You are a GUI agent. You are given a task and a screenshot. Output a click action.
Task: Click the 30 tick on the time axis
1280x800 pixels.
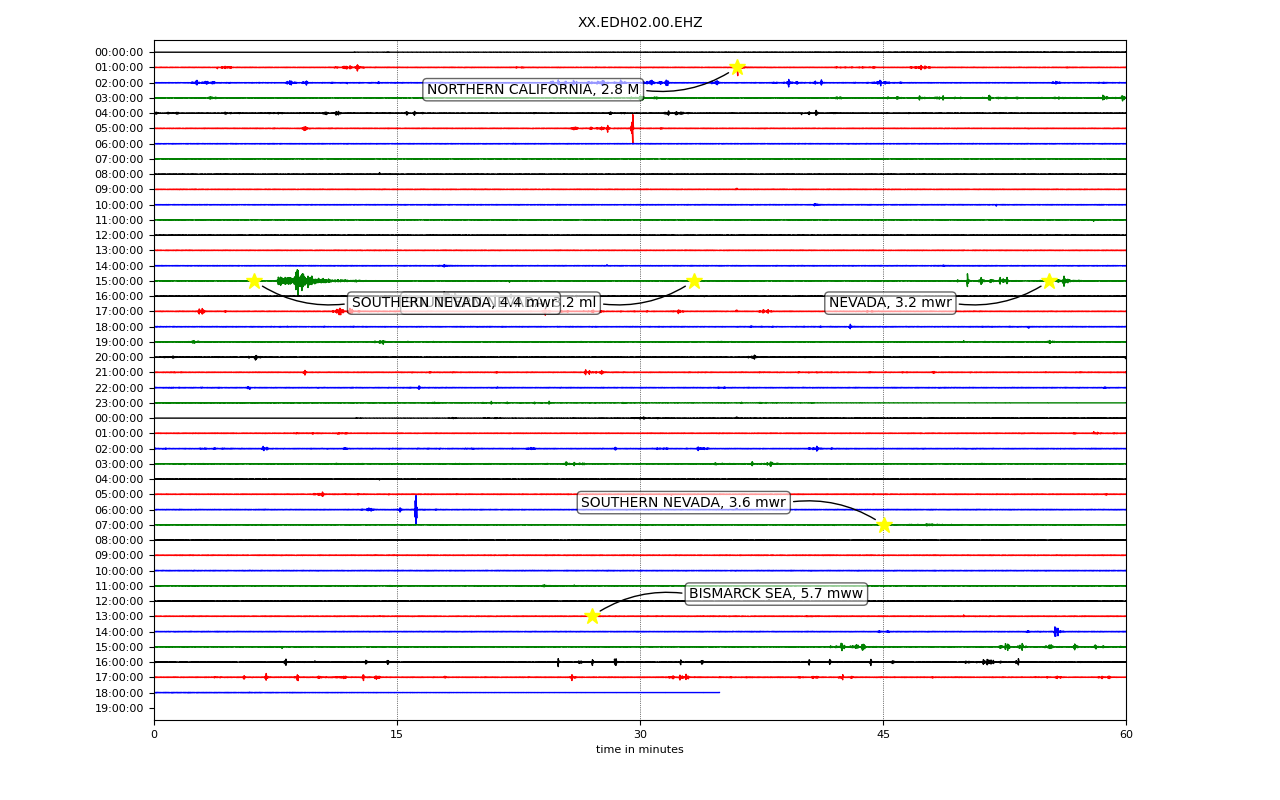click(640, 735)
